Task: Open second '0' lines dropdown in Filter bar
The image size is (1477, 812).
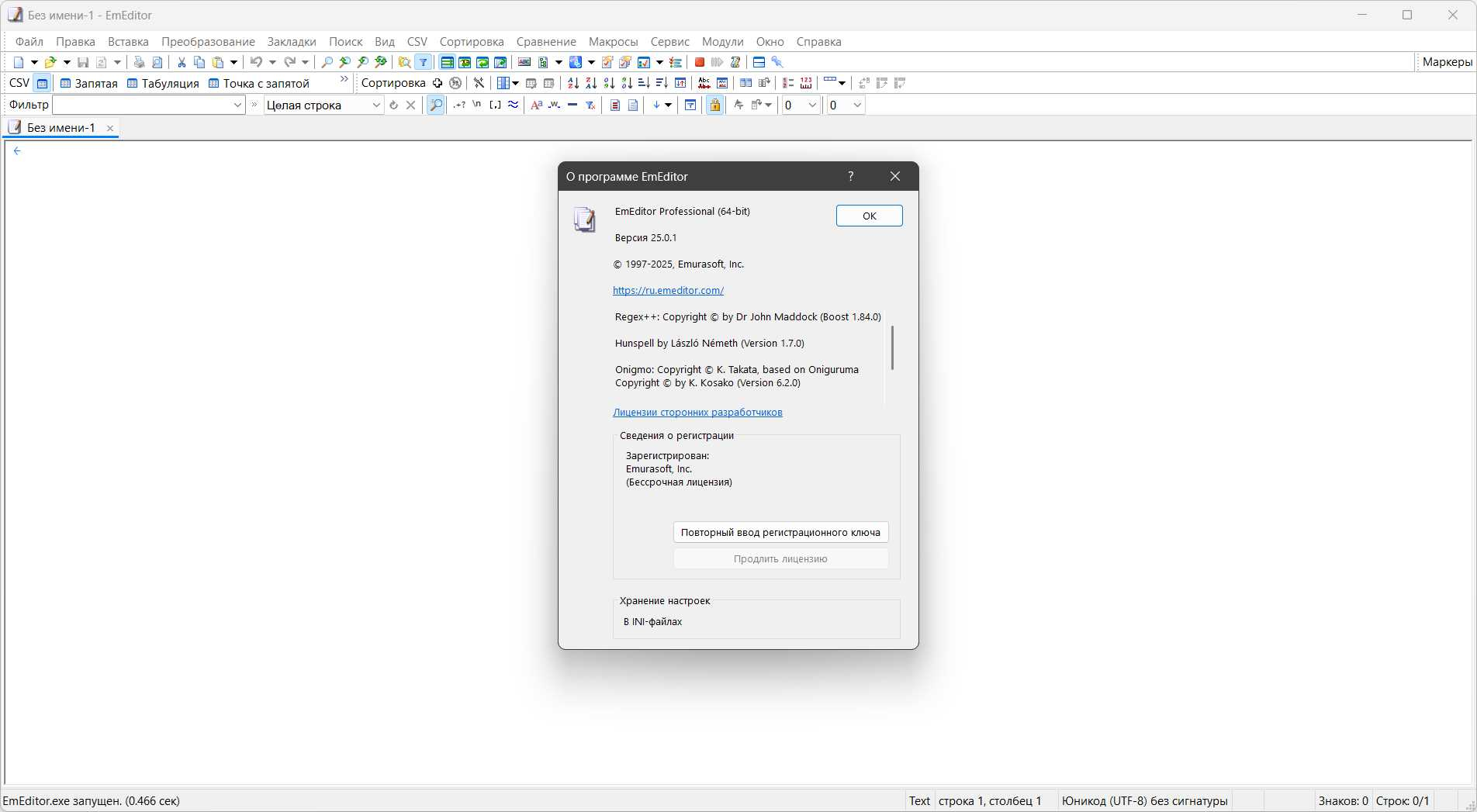Action: coord(857,105)
